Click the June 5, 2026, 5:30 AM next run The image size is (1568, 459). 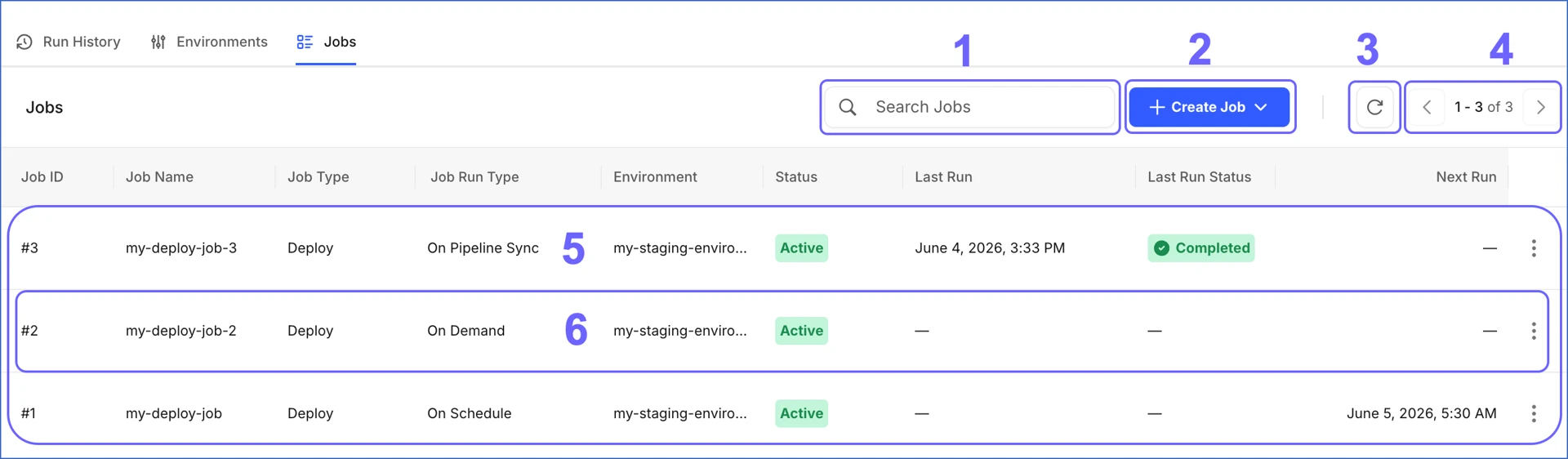coord(1421,413)
